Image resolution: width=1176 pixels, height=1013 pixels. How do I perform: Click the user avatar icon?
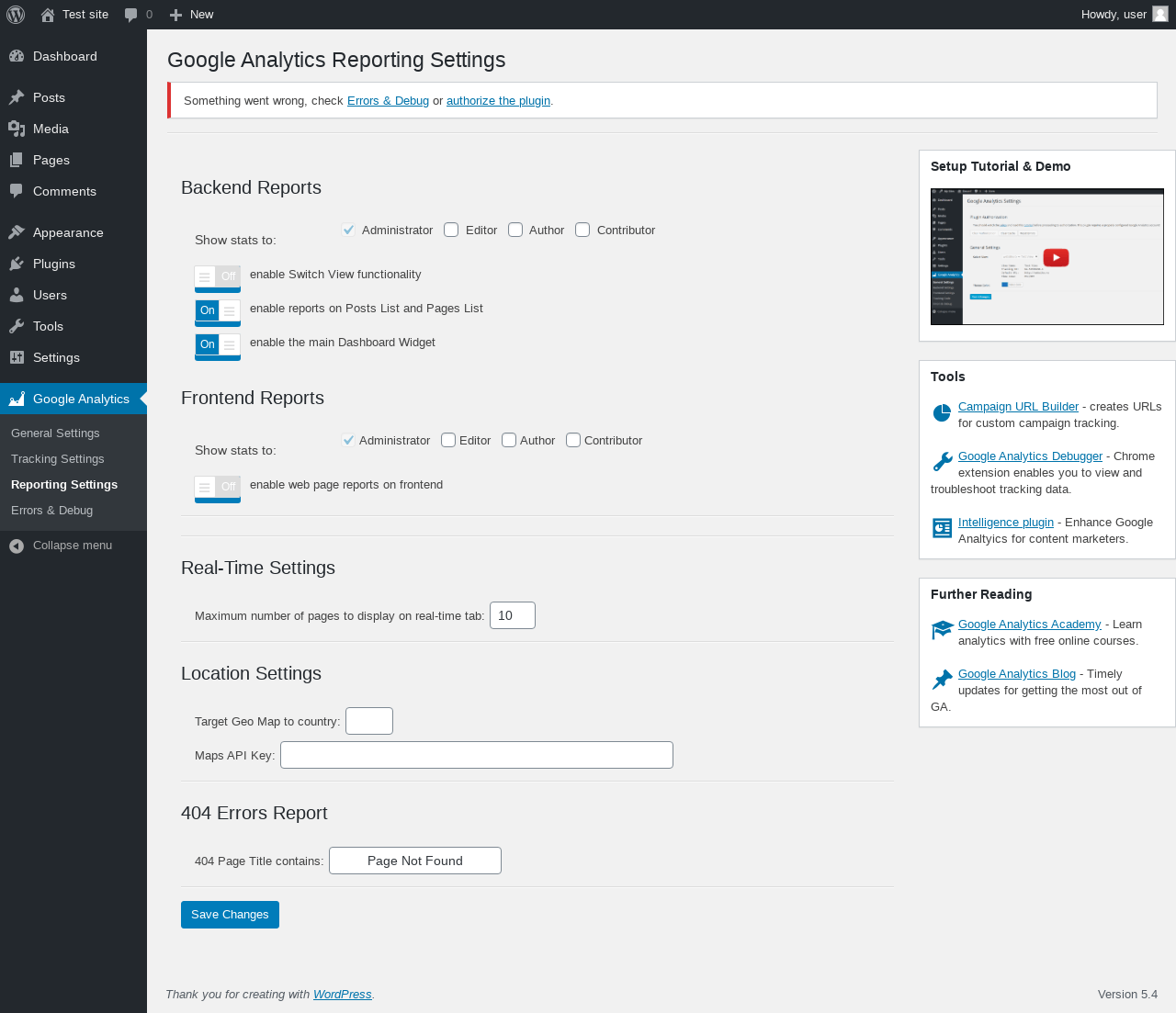coord(1160,14)
